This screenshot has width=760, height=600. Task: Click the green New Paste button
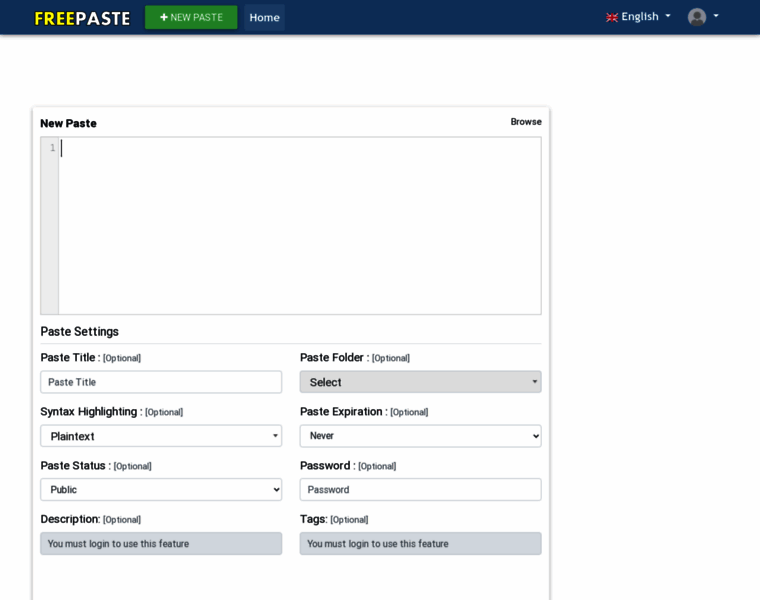coord(191,17)
